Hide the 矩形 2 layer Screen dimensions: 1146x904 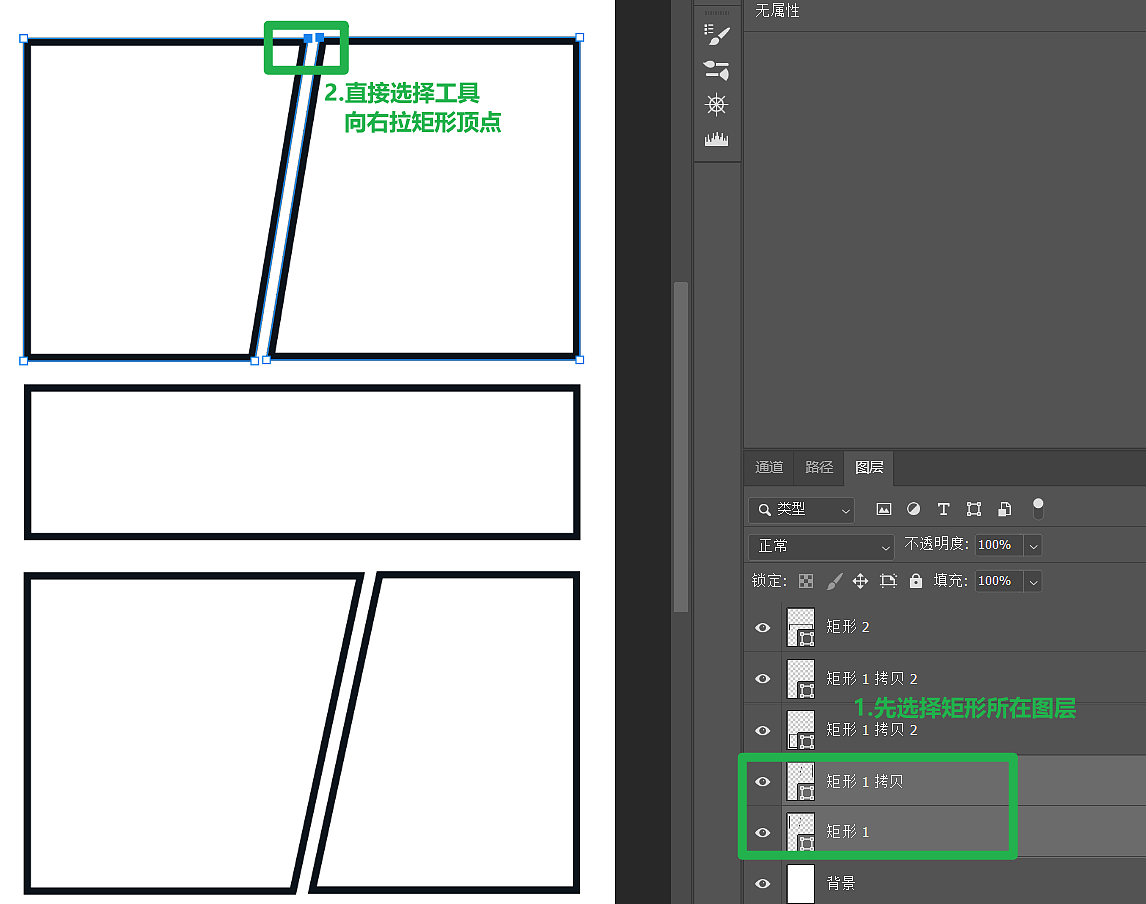coord(762,628)
